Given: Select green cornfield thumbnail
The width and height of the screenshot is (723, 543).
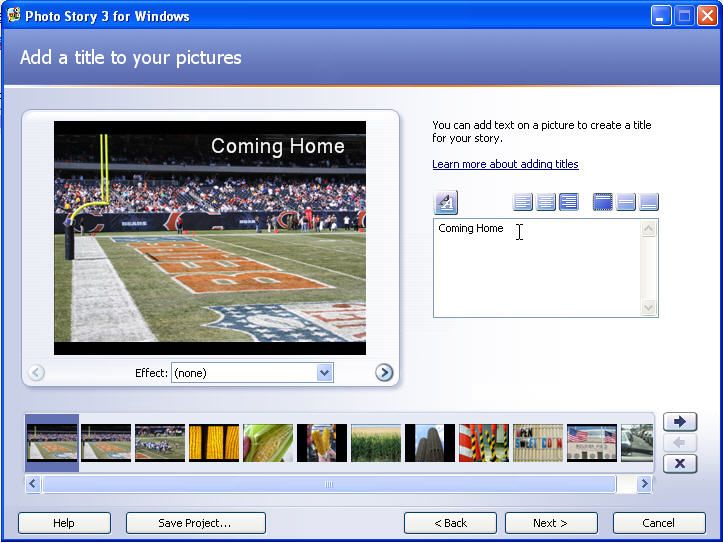Looking at the screenshot, I should (x=376, y=443).
